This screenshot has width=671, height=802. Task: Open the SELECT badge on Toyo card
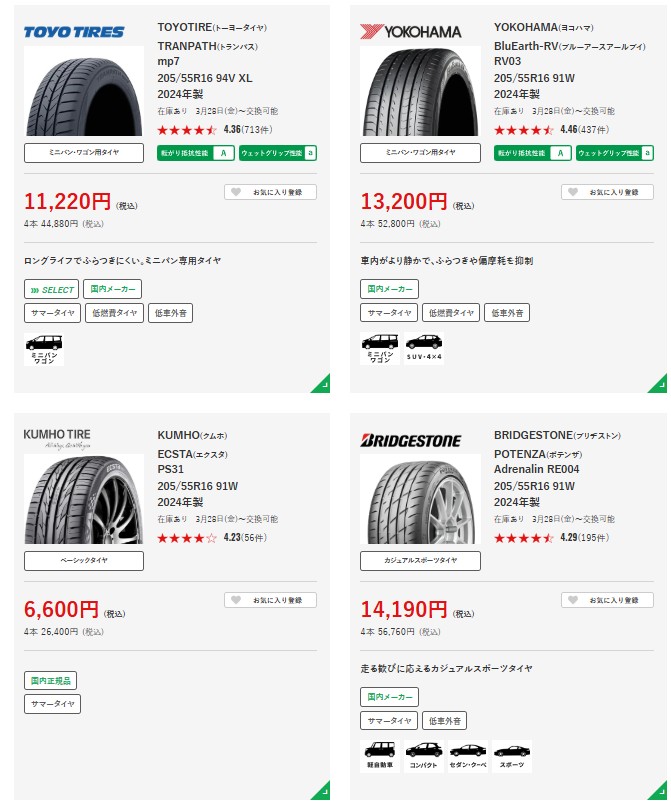pyautogui.click(x=52, y=290)
